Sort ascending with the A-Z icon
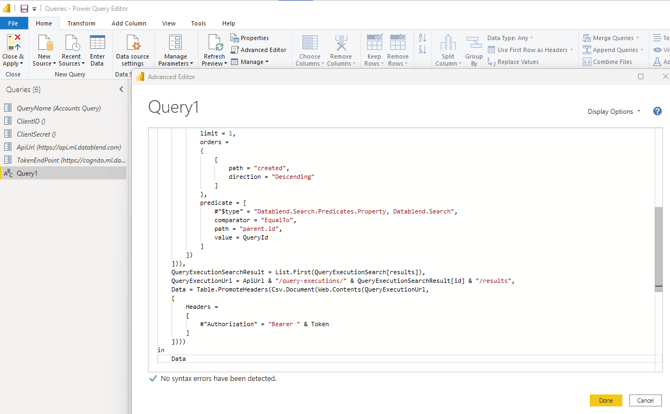Viewport: 670px width, 414px height. coord(422,38)
